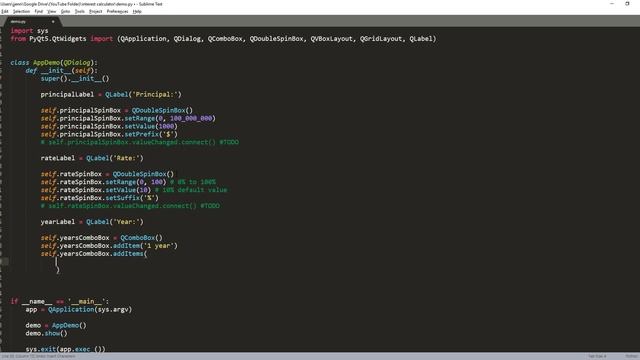Click the demo = AppDemo() line

(x=56, y=325)
